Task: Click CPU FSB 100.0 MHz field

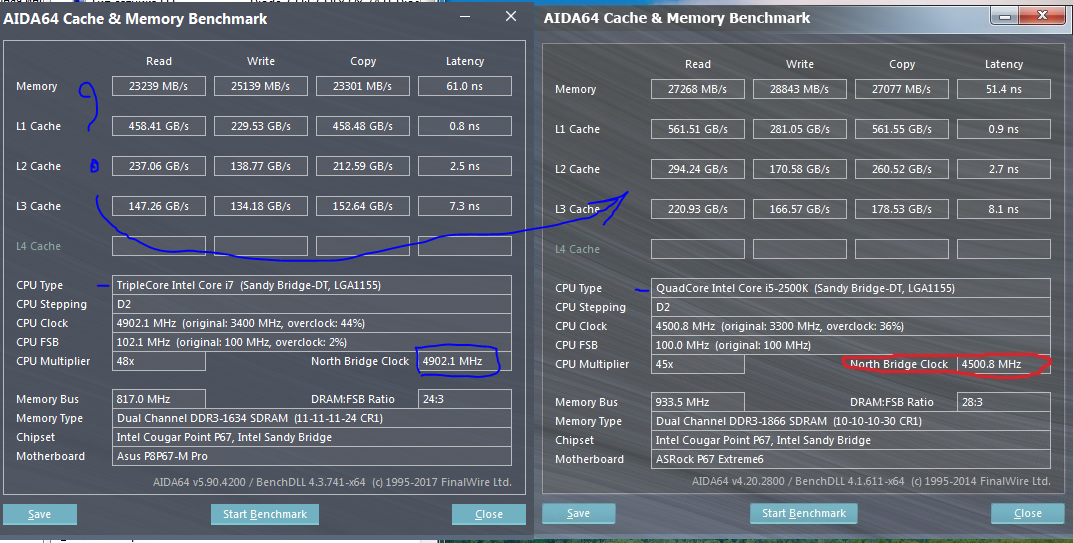Action: pyautogui.click(x=851, y=345)
